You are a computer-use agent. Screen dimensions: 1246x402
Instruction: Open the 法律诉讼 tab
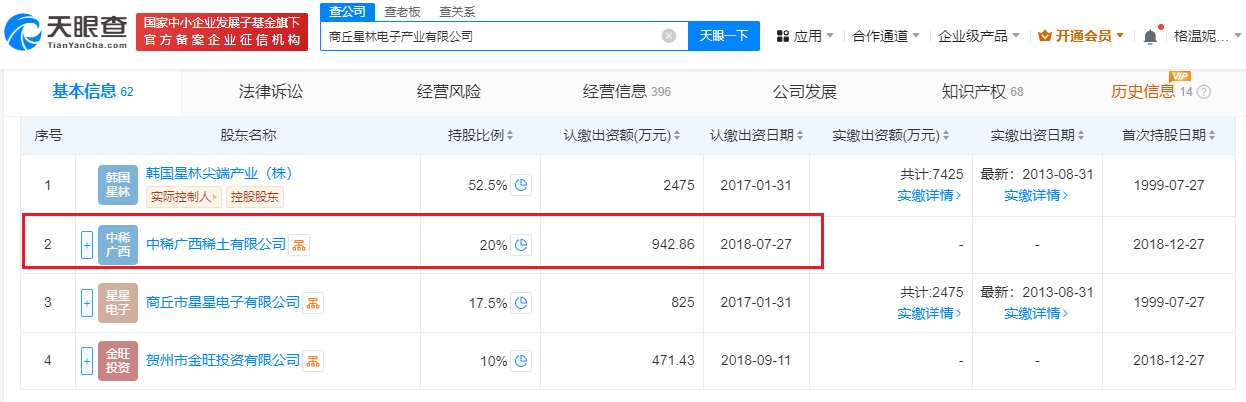[x=271, y=92]
